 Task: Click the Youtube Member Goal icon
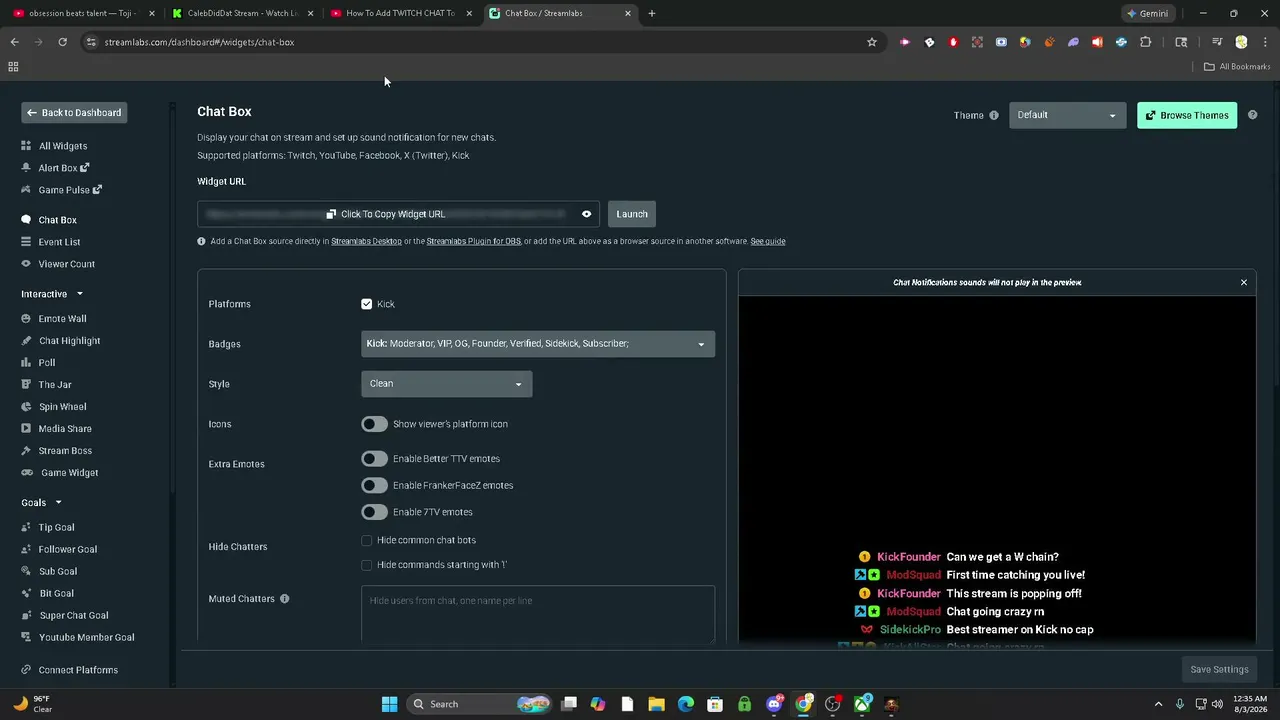pos(26,637)
